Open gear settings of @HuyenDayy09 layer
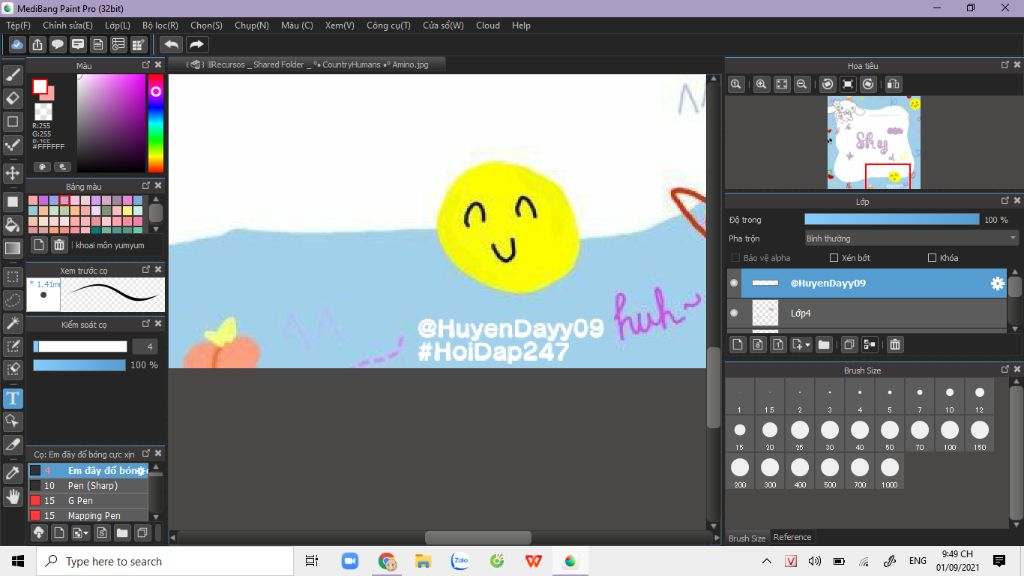1024x576 pixels. pos(997,283)
